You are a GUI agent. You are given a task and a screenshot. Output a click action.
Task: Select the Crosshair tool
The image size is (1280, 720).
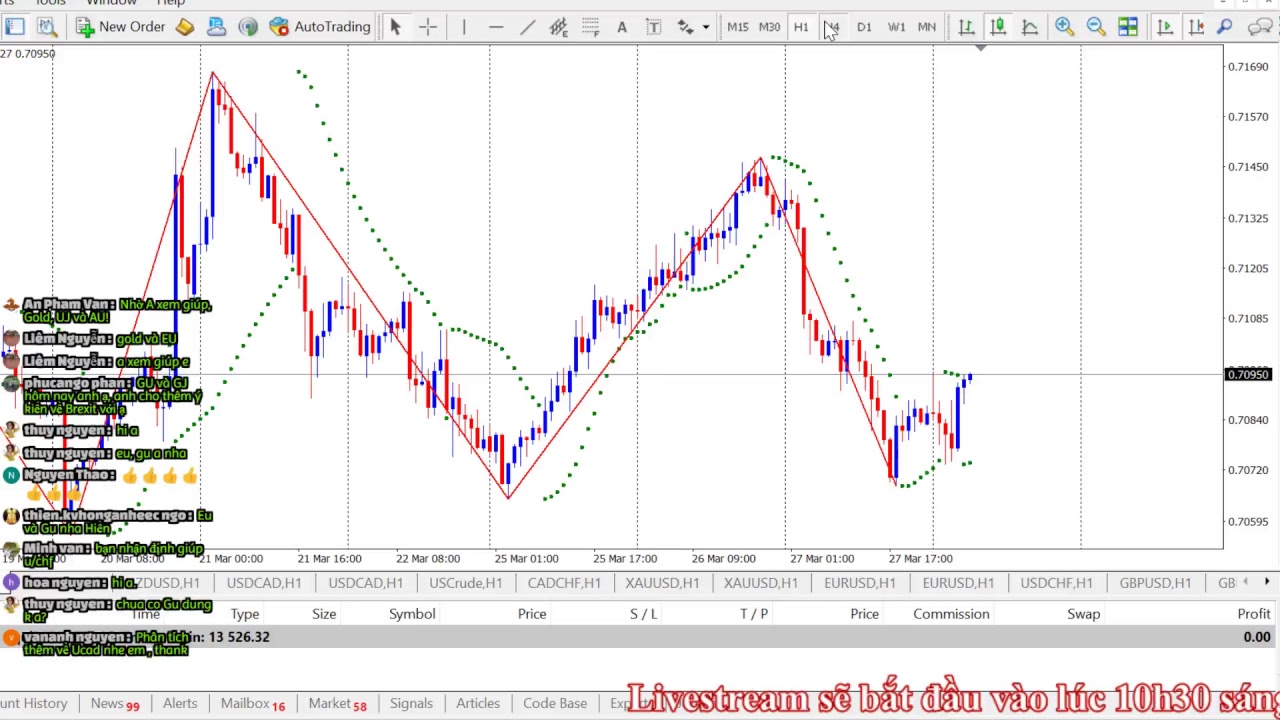(x=427, y=27)
